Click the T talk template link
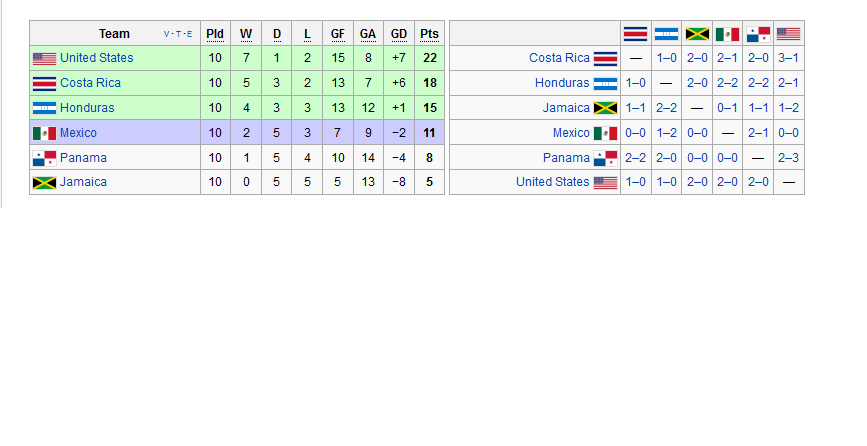Image resolution: width=867 pixels, height=446 pixels. [178, 34]
